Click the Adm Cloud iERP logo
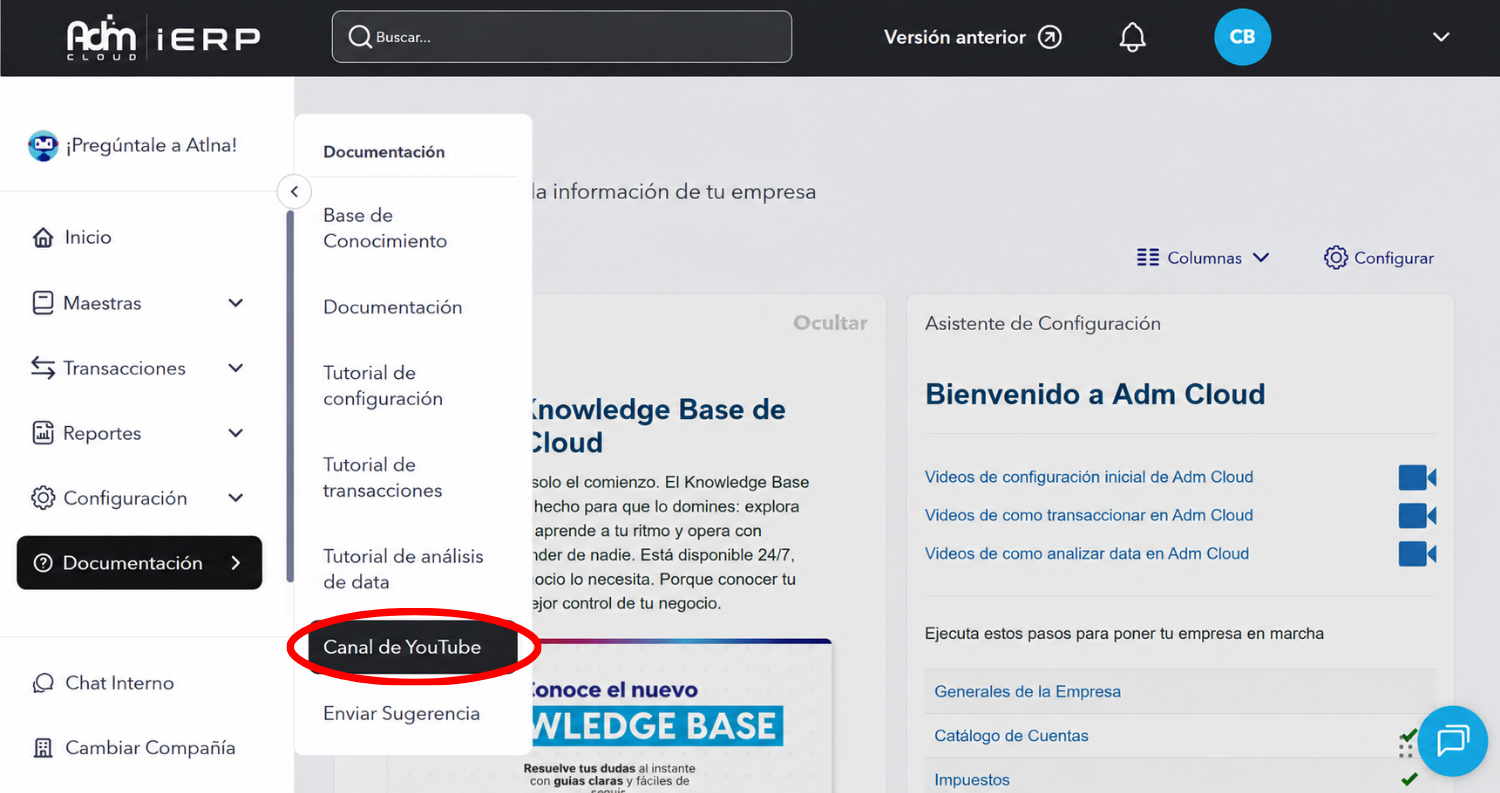Screen dimensions: 1500x793 pyautogui.click(x=163, y=38)
